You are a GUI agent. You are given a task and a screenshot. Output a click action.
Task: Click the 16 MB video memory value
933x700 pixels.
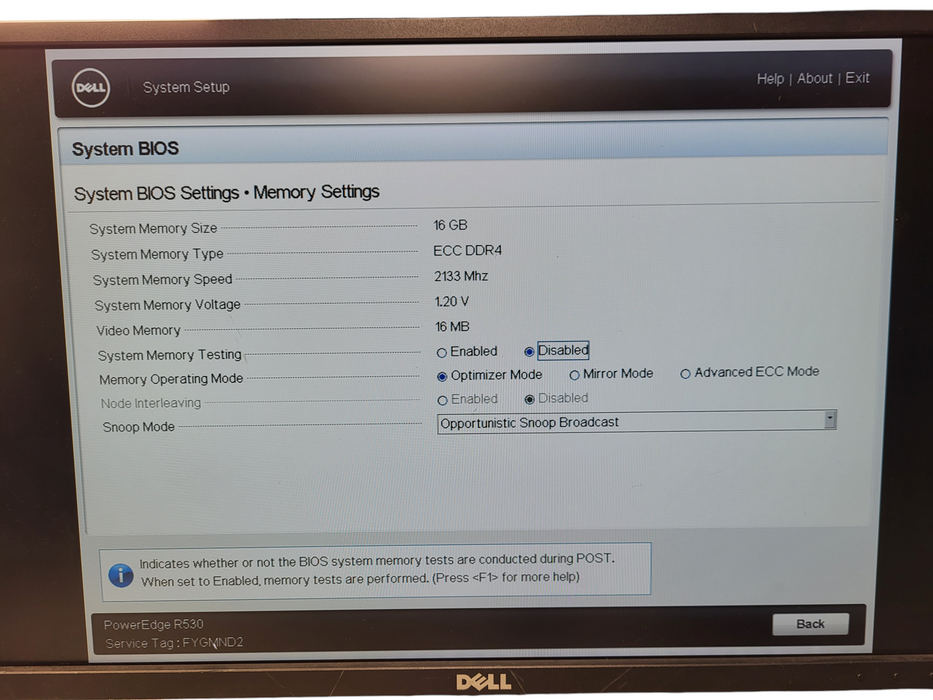[452, 327]
